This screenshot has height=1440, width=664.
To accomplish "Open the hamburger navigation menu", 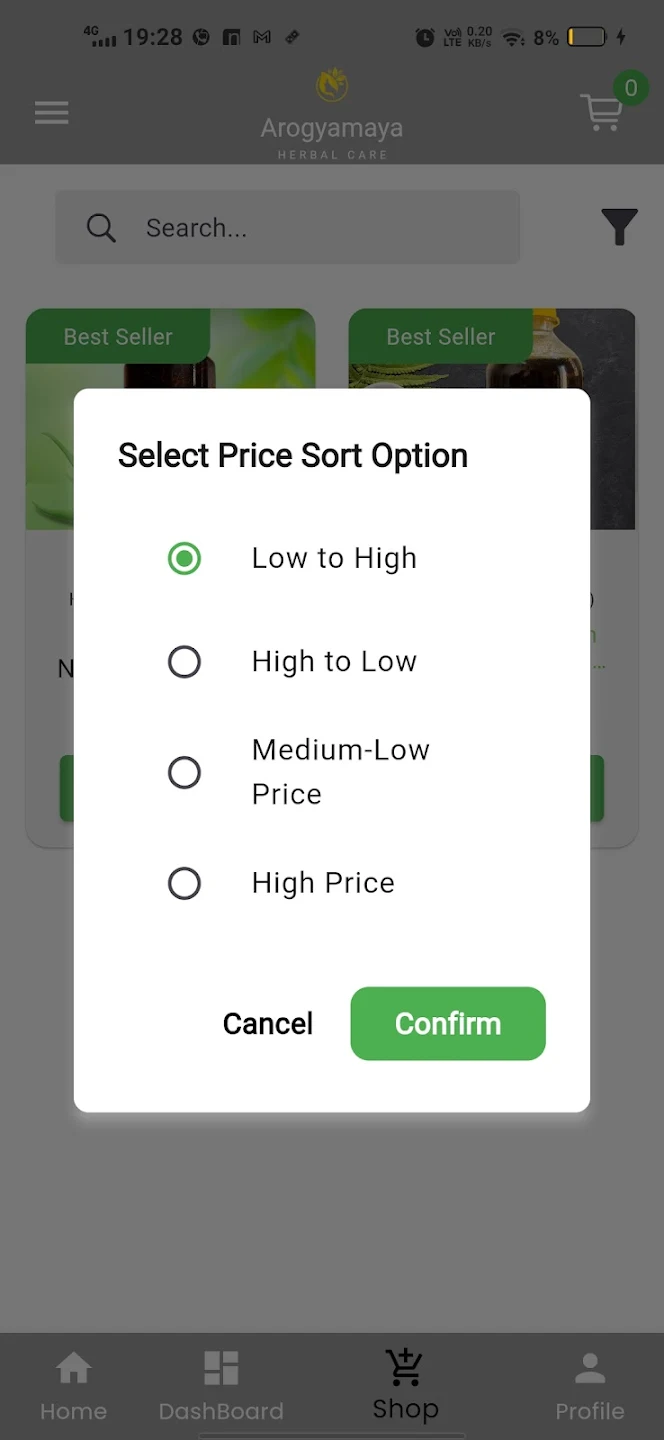I will click(x=51, y=112).
